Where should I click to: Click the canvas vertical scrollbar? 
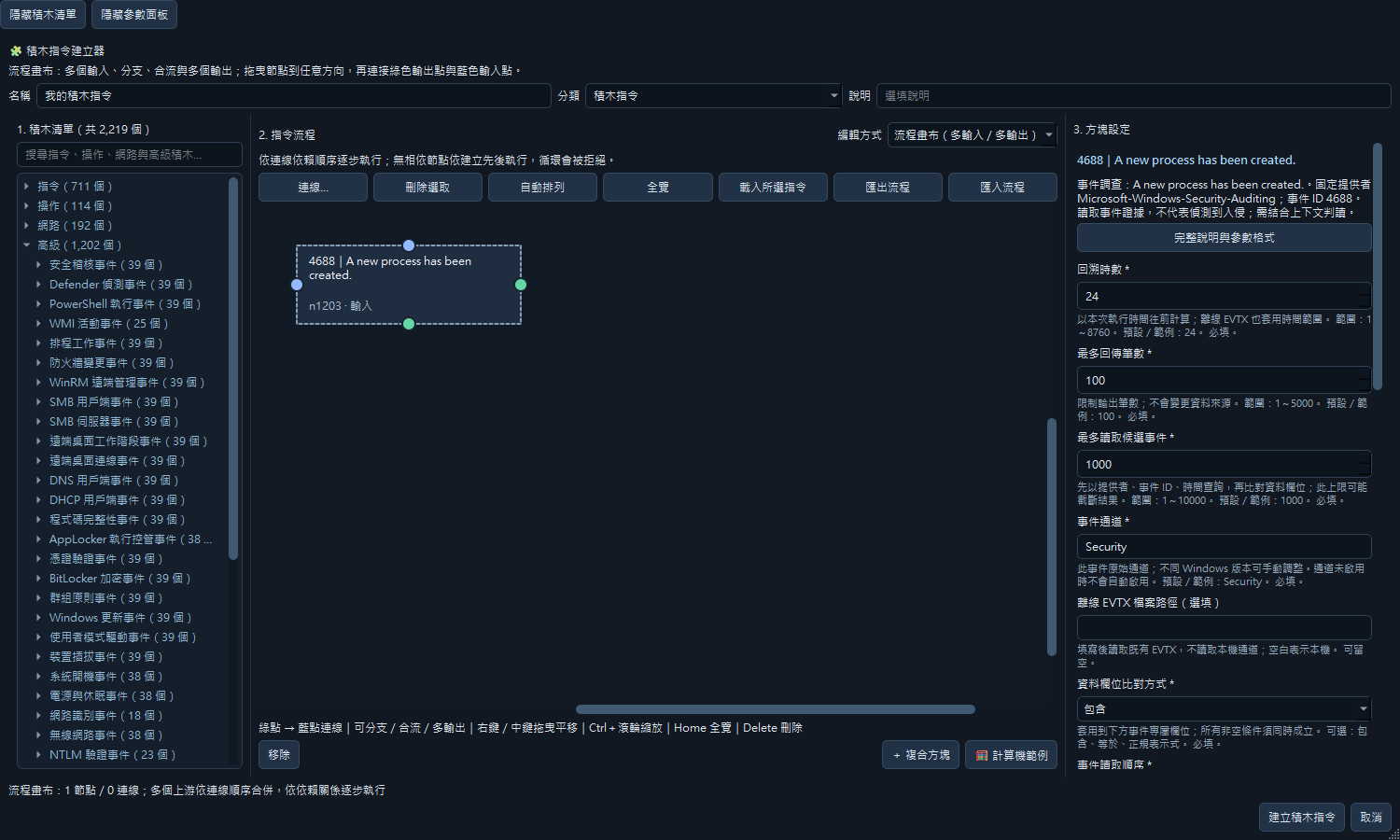tap(1052, 538)
